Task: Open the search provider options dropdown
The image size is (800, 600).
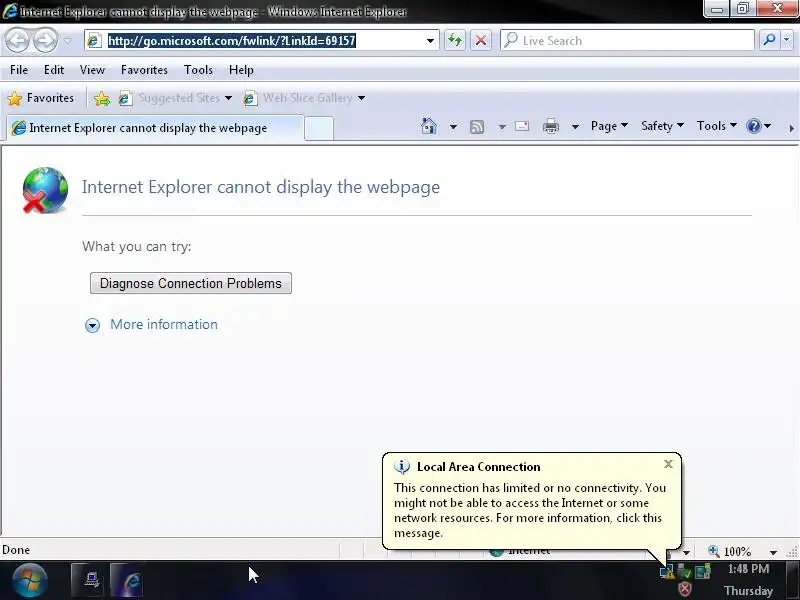Action: pos(787,40)
